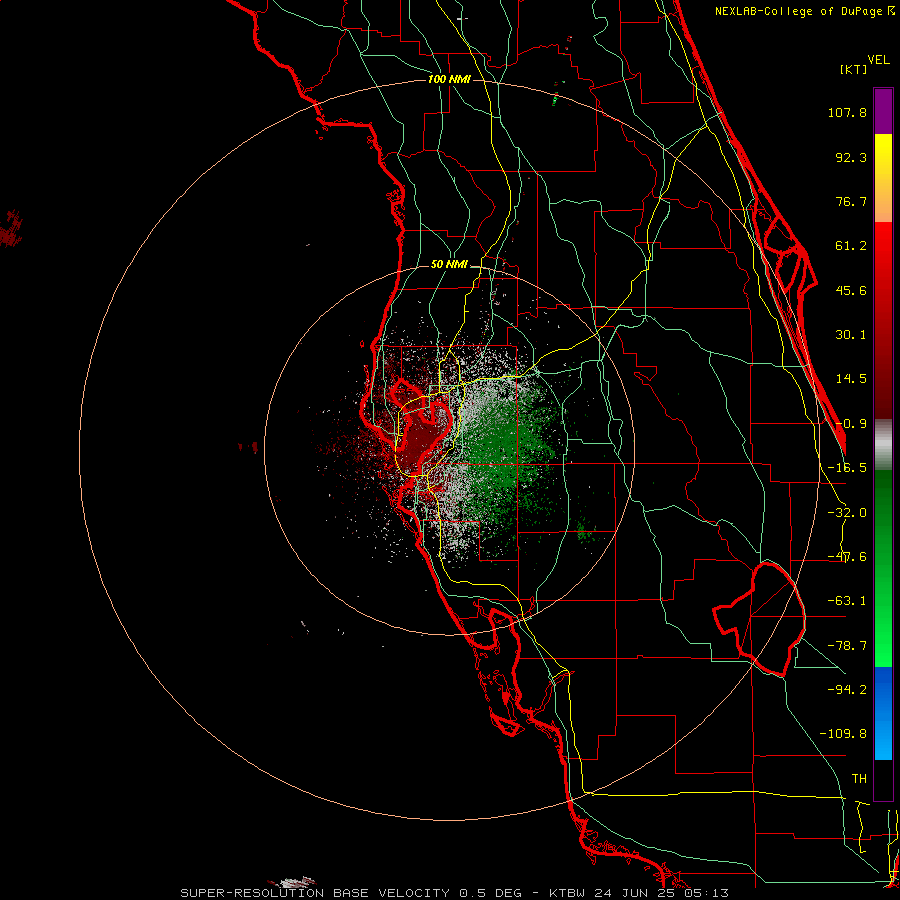Click the KTBW radar site identifier in caption

tap(567, 893)
